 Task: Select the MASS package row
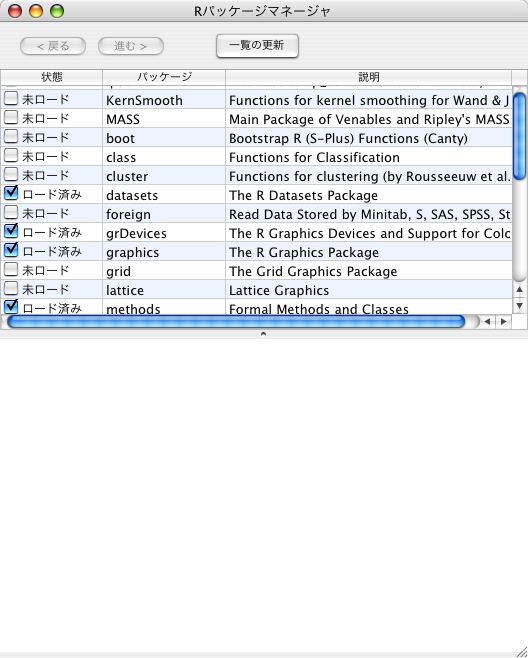point(256,119)
